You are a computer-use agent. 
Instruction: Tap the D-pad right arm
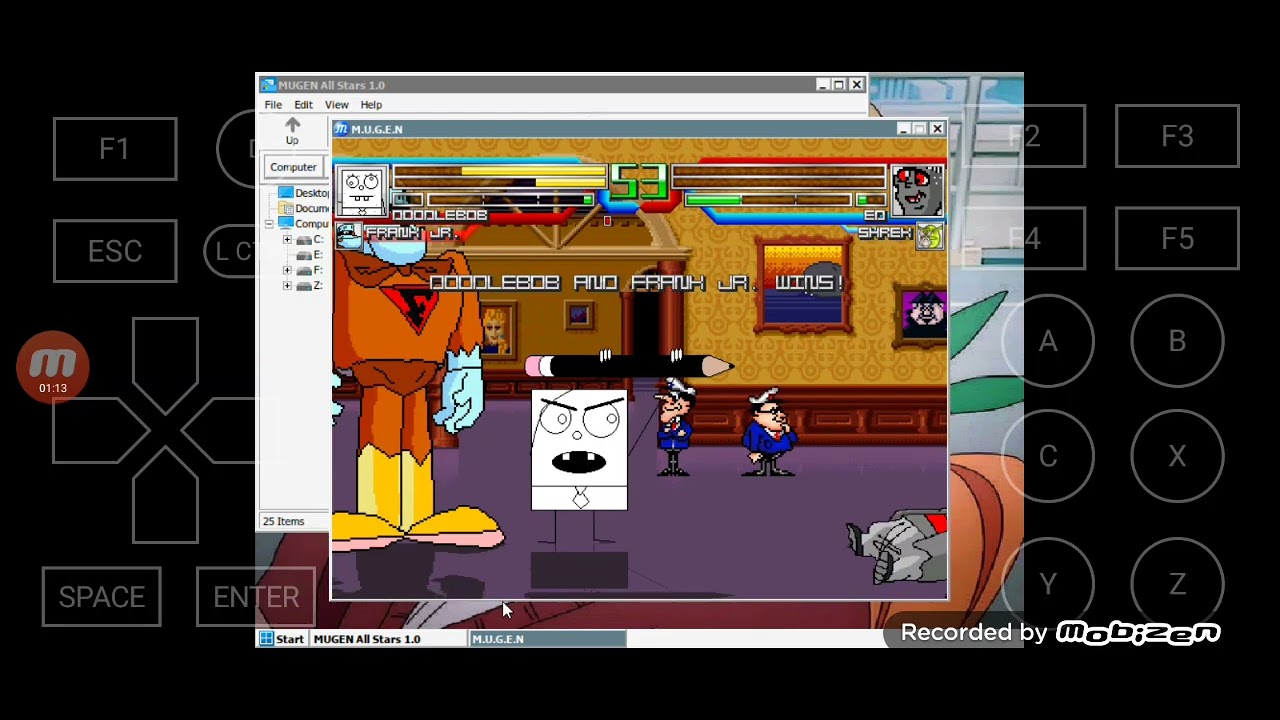pos(230,430)
